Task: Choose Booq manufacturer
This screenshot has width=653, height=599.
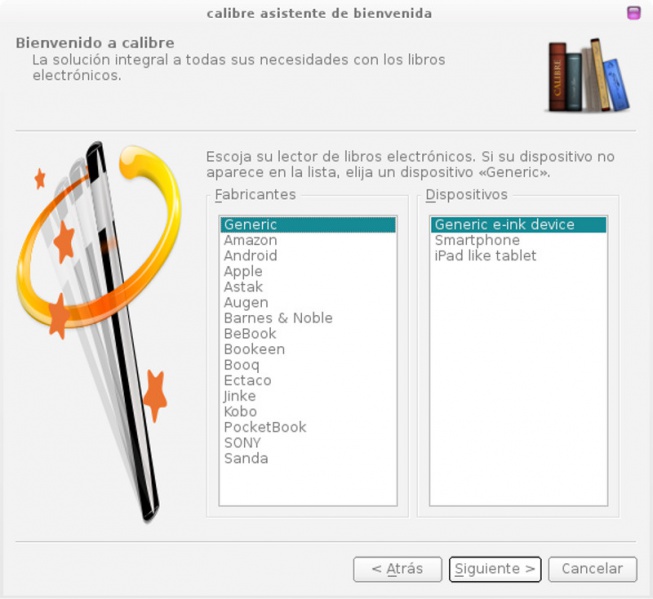Action: pyautogui.click(x=308, y=365)
